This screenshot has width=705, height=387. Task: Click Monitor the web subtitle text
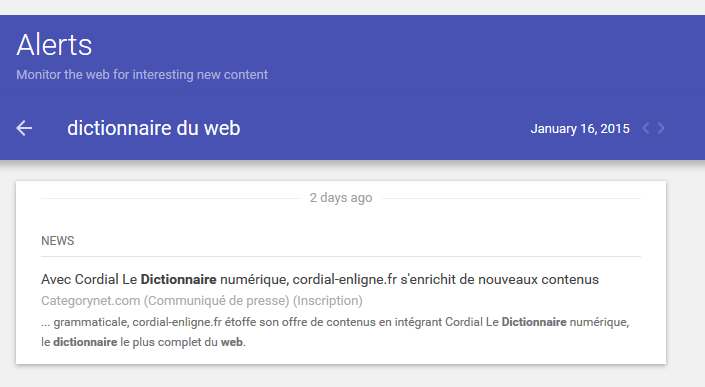(142, 74)
